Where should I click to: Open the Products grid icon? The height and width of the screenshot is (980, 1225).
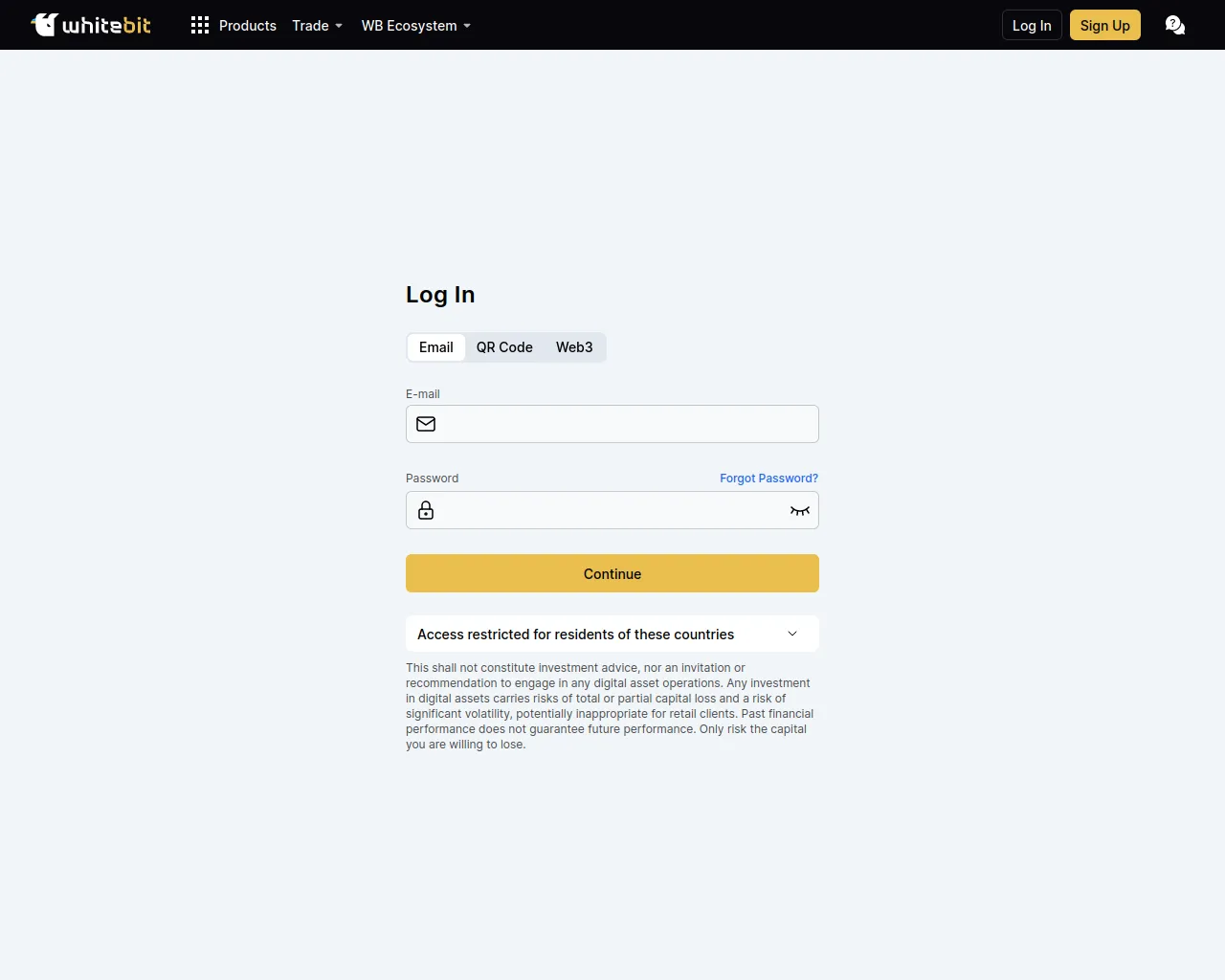tap(199, 26)
